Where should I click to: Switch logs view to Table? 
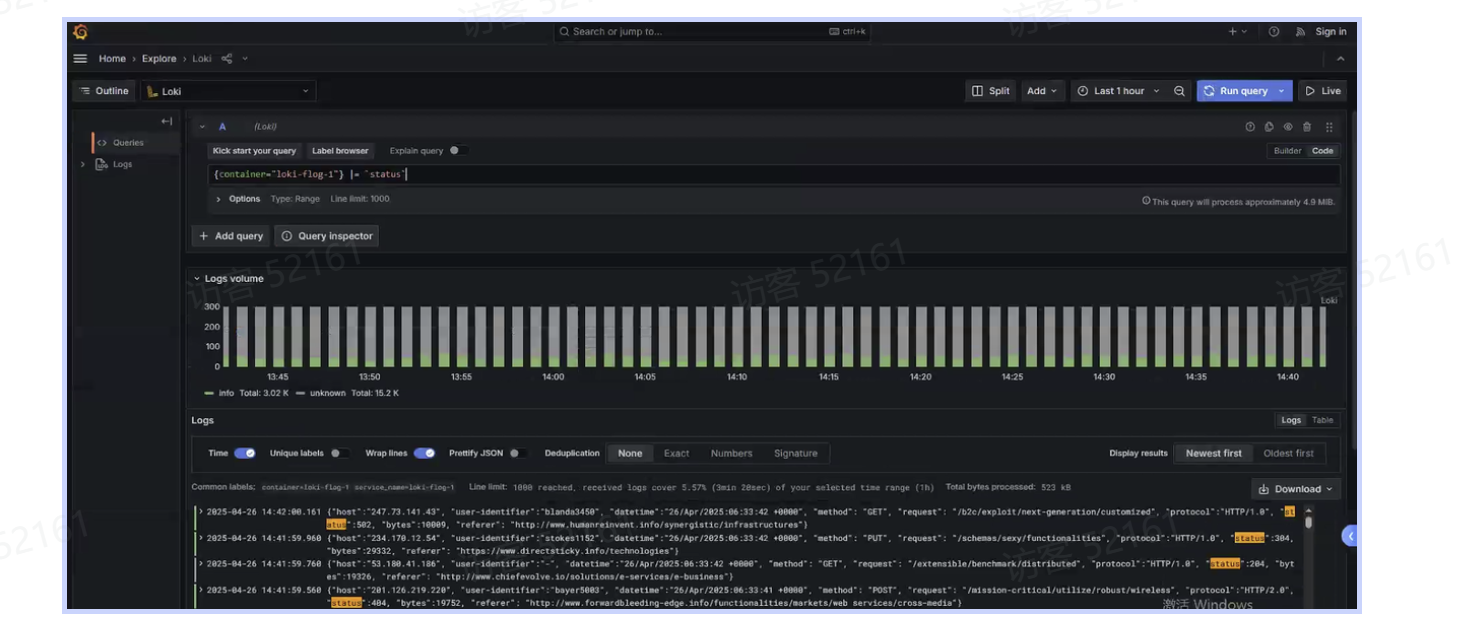click(1322, 421)
